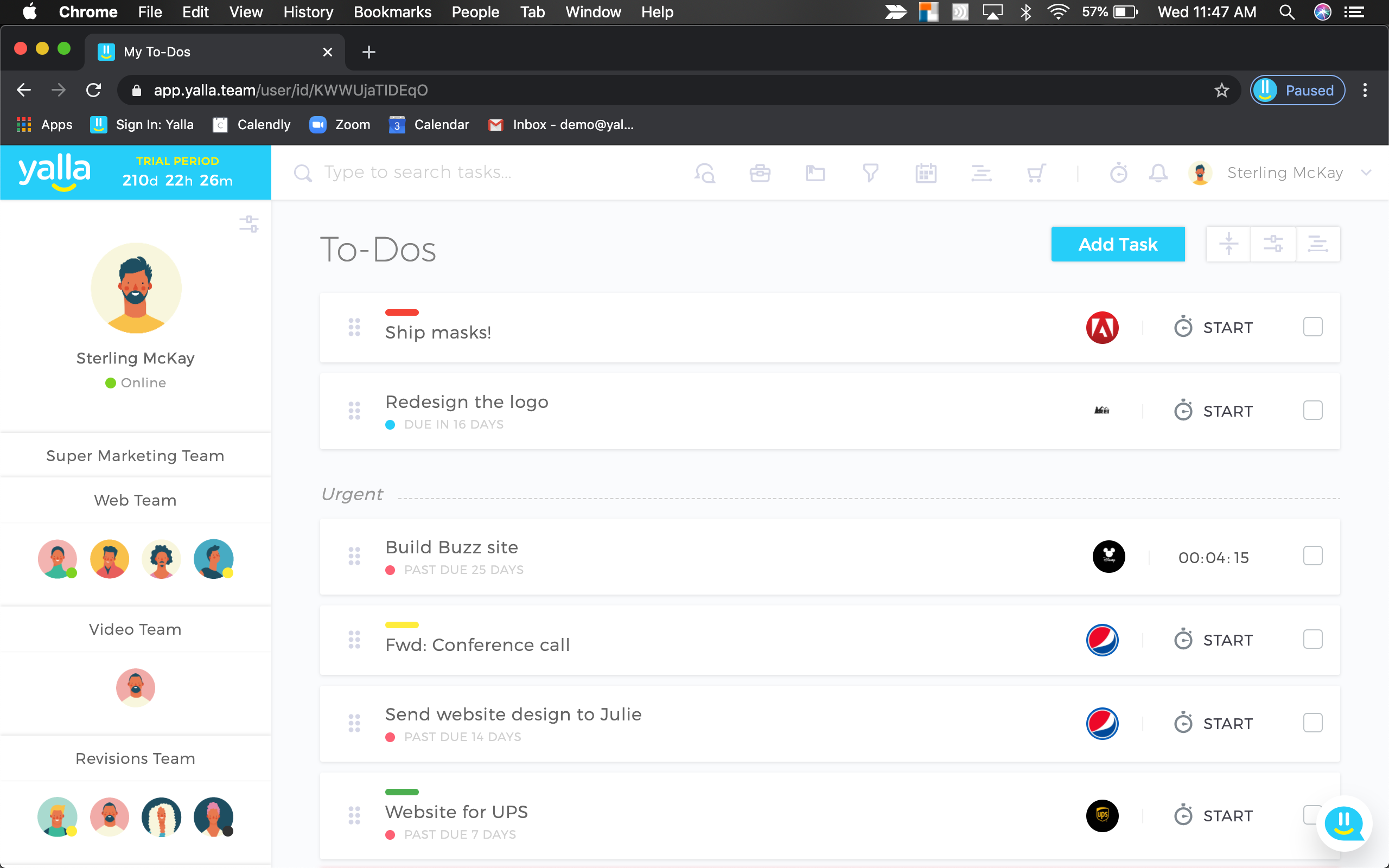Expand the Sterling McKay user dropdown
The width and height of the screenshot is (1389, 868).
pos(1366,173)
